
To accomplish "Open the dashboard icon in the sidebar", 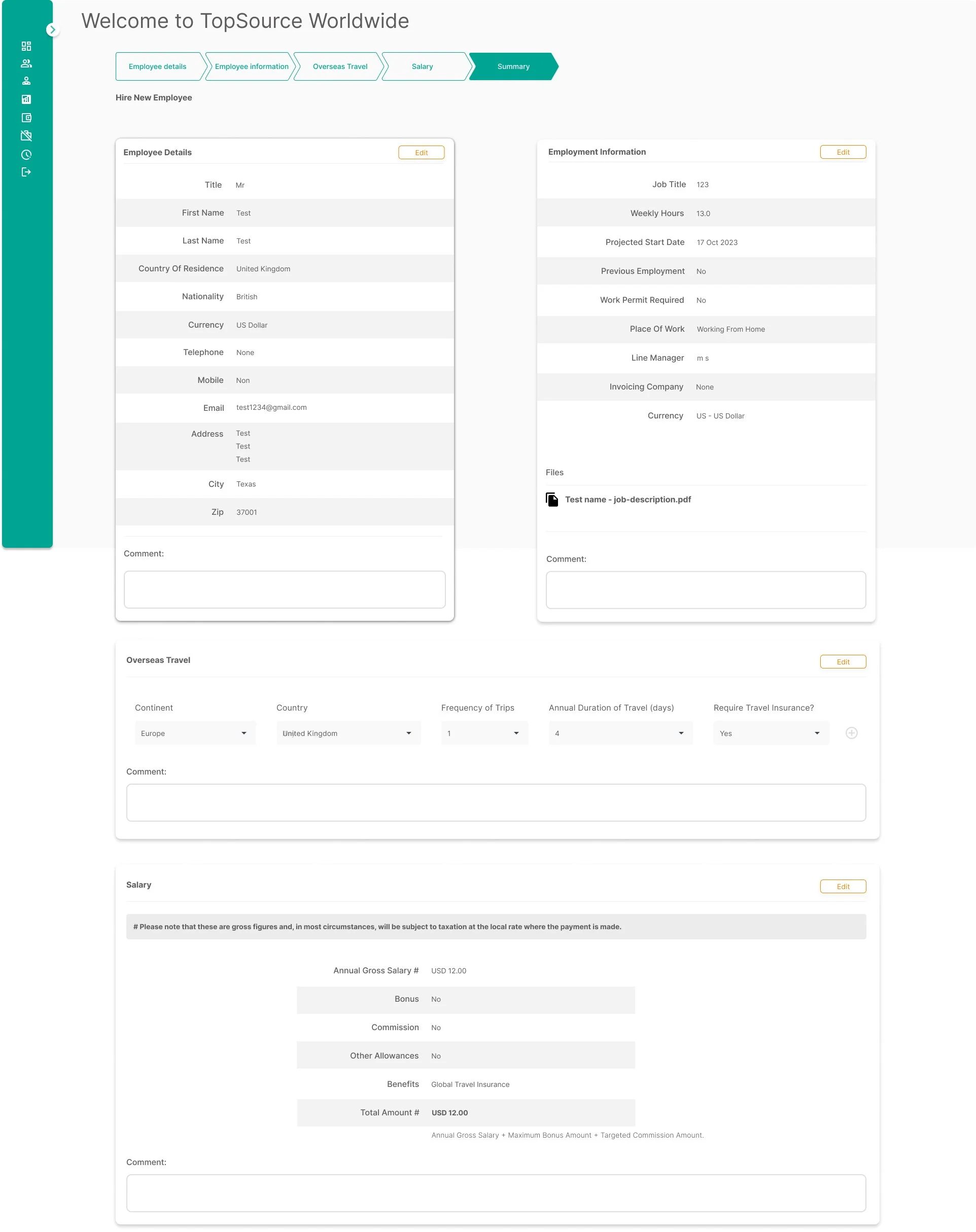I will (x=26, y=46).
